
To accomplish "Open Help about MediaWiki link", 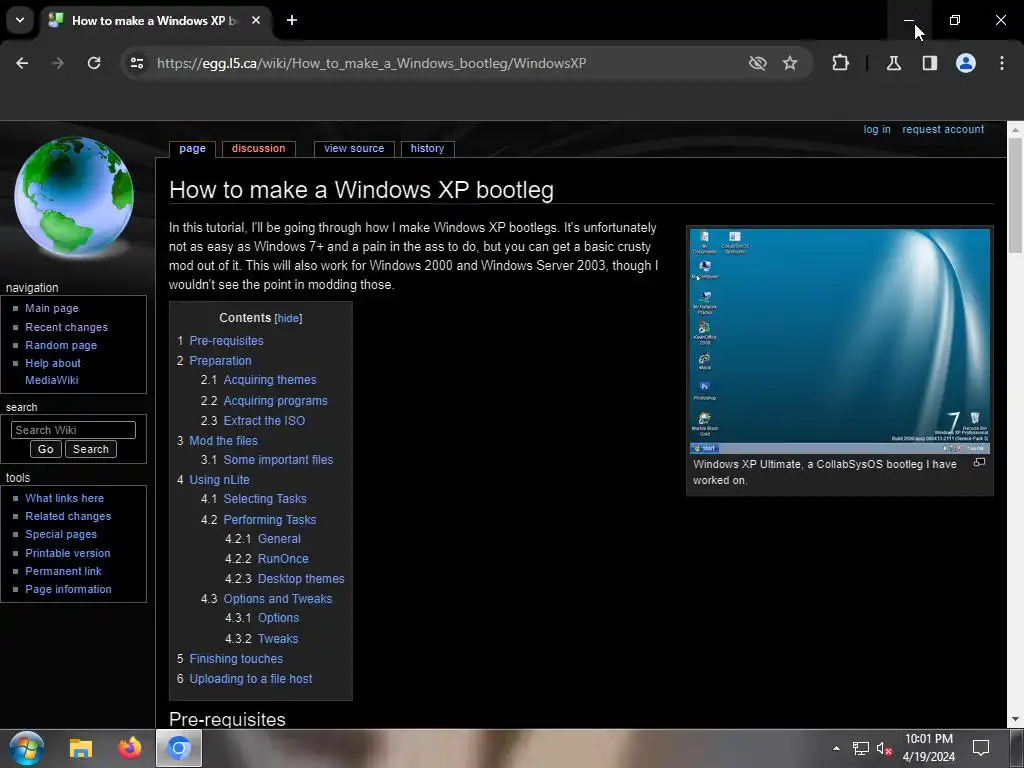I will (52, 372).
